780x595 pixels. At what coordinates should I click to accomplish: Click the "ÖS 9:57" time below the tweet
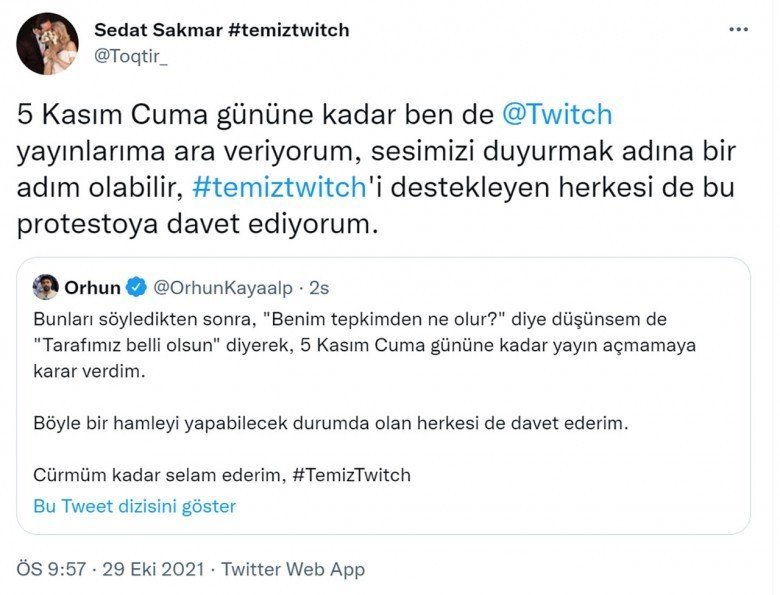click(x=51, y=570)
